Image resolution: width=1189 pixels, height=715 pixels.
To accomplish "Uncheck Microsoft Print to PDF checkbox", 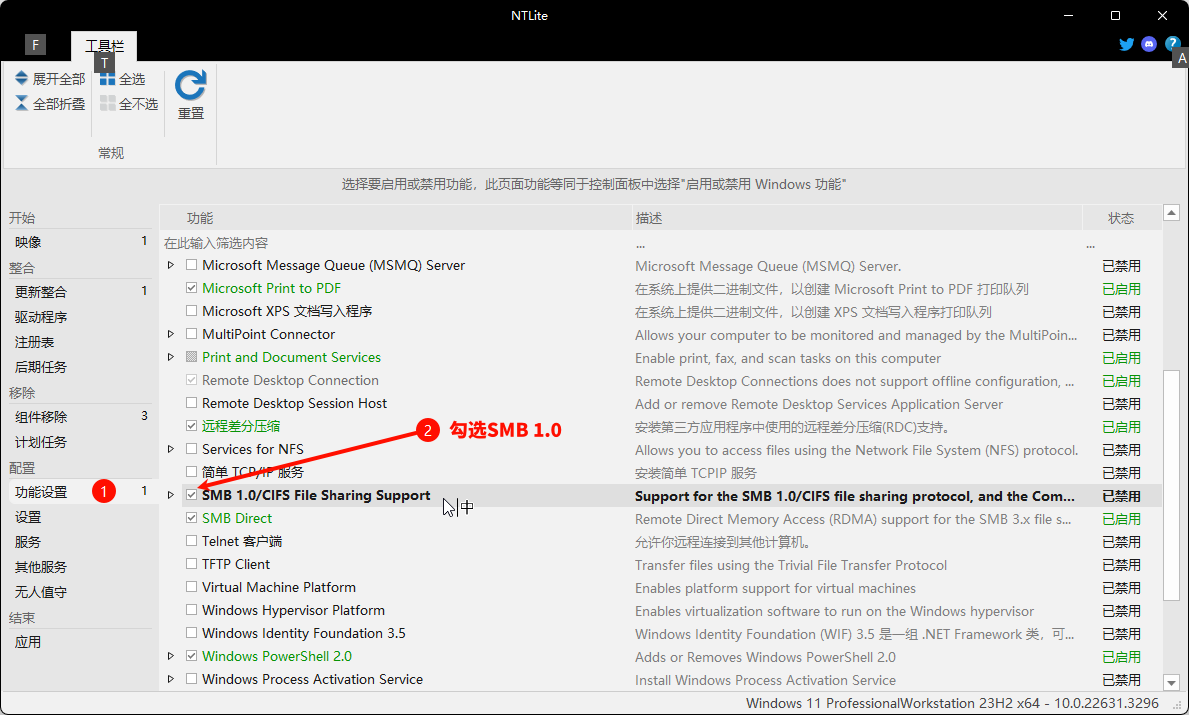I will click(x=192, y=288).
